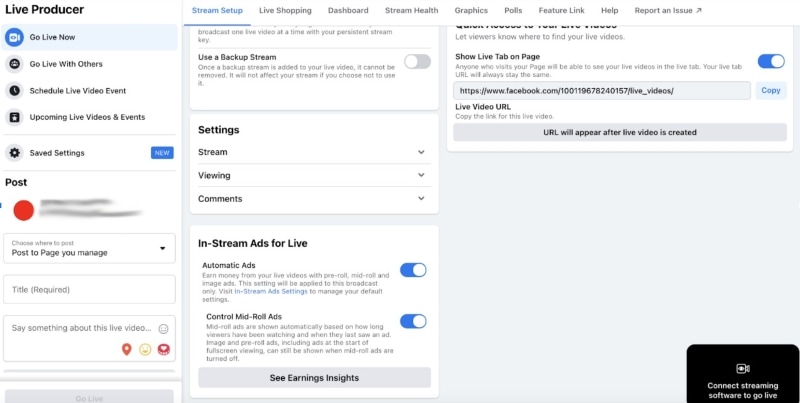Click the emoji smiley in description box

click(x=163, y=328)
